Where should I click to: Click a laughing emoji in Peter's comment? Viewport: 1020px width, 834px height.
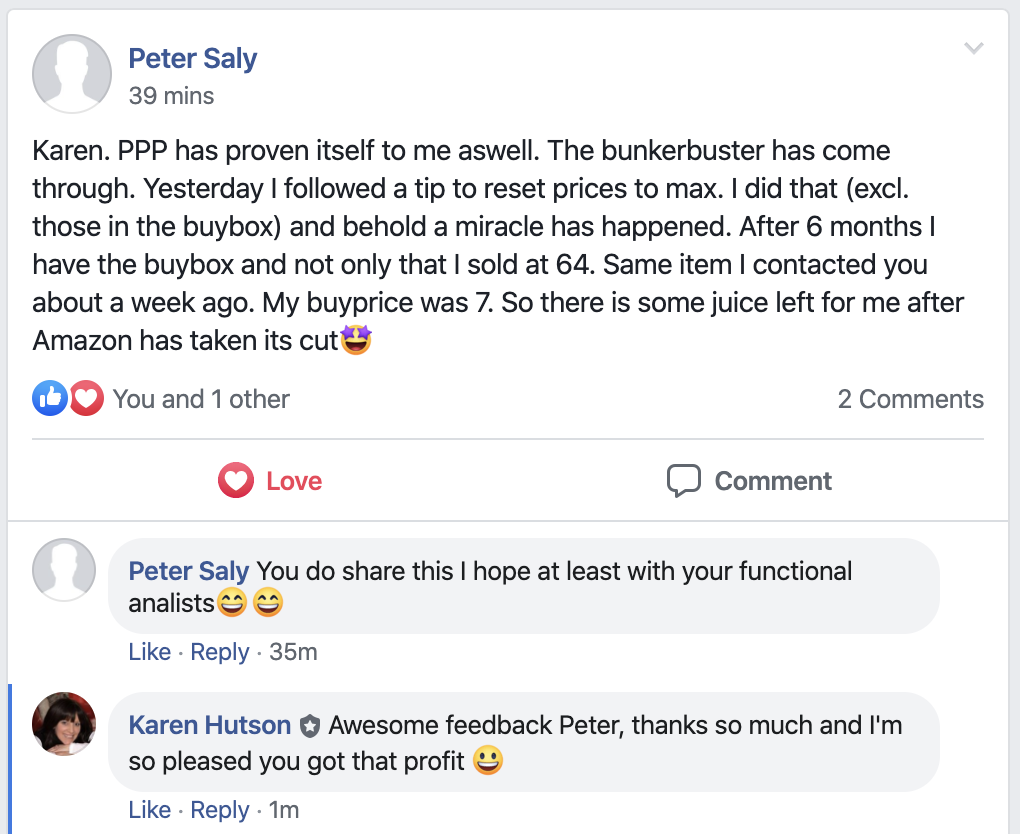point(231,602)
